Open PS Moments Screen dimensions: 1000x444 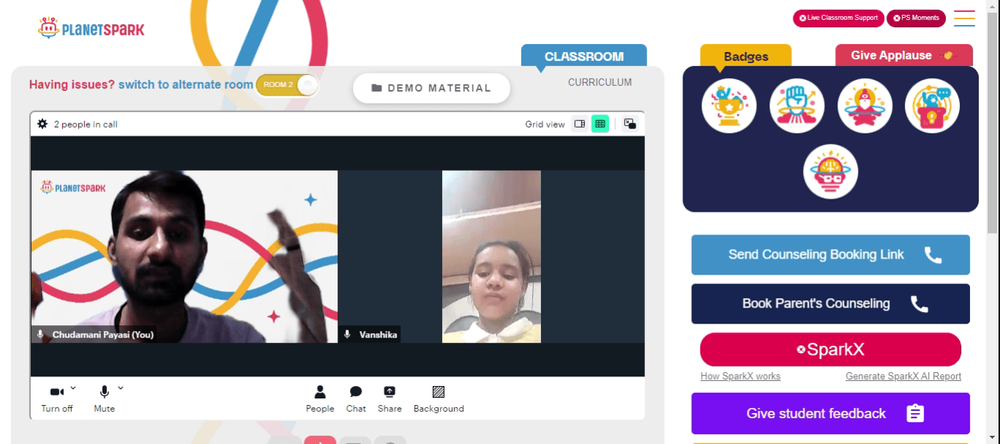click(x=916, y=18)
